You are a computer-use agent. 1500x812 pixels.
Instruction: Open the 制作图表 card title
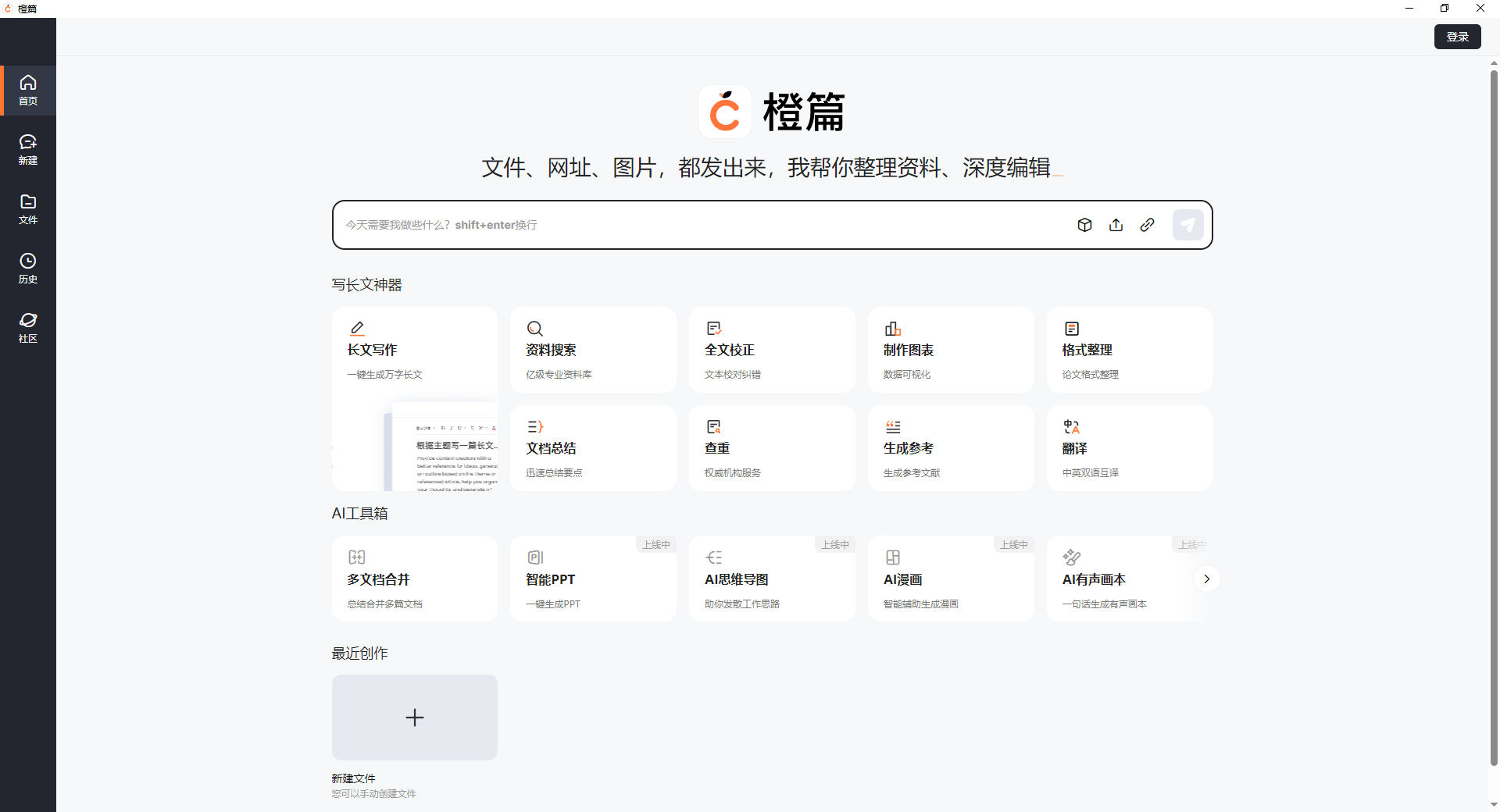[909, 350]
